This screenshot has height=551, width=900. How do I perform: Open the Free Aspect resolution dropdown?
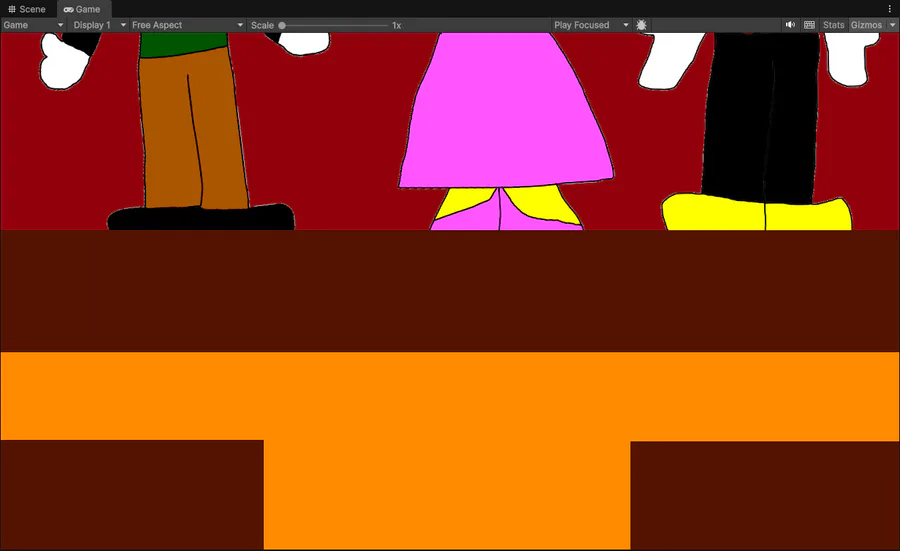(x=188, y=25)
